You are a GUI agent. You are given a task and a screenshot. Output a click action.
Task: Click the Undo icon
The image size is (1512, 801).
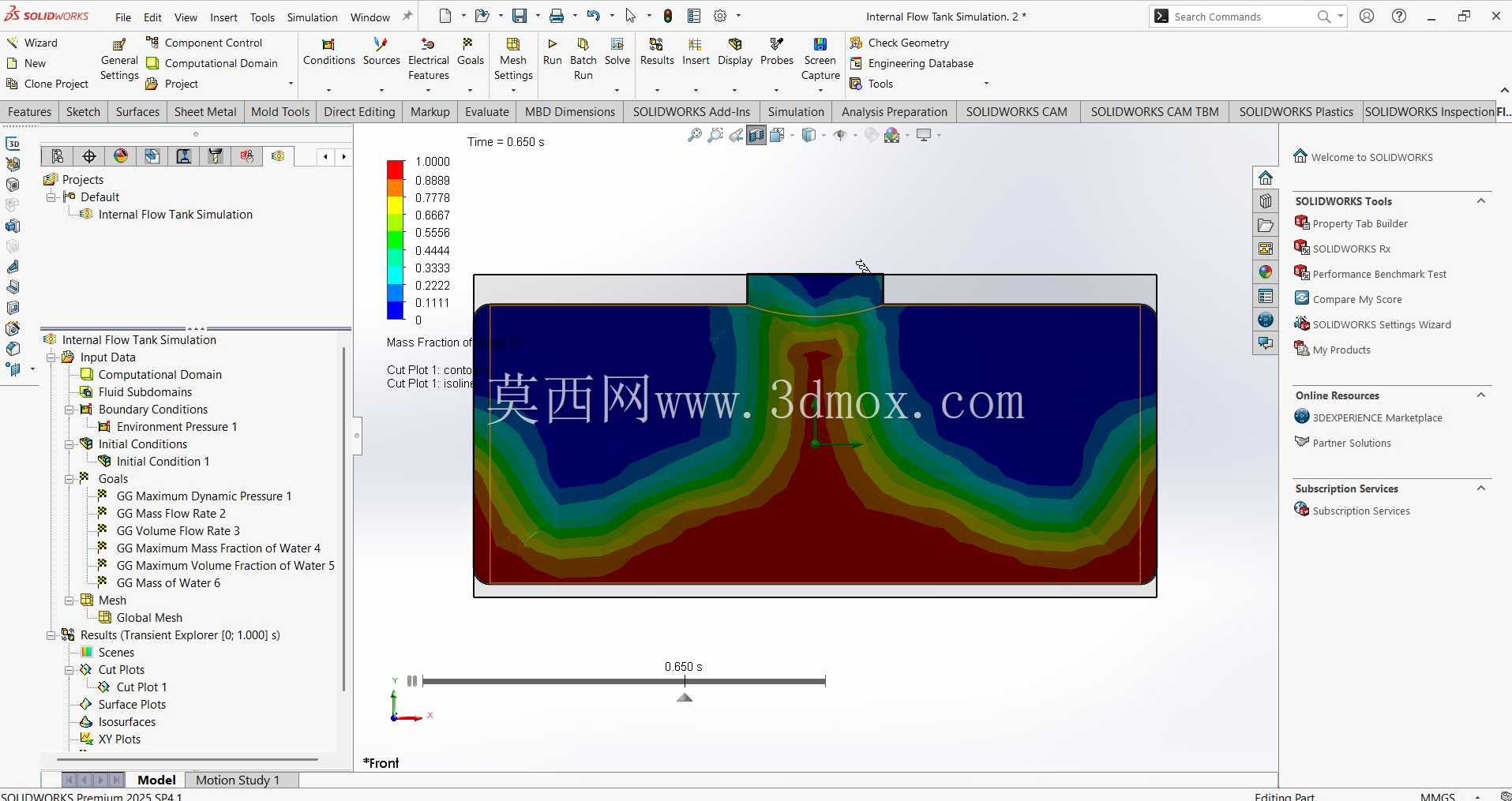pyautogui.click(x=594, y=16)
